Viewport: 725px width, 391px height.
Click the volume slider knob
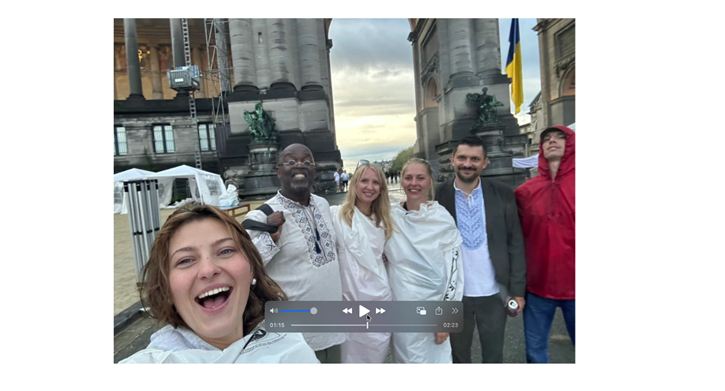pyautogui.click(x=314, y=311)
